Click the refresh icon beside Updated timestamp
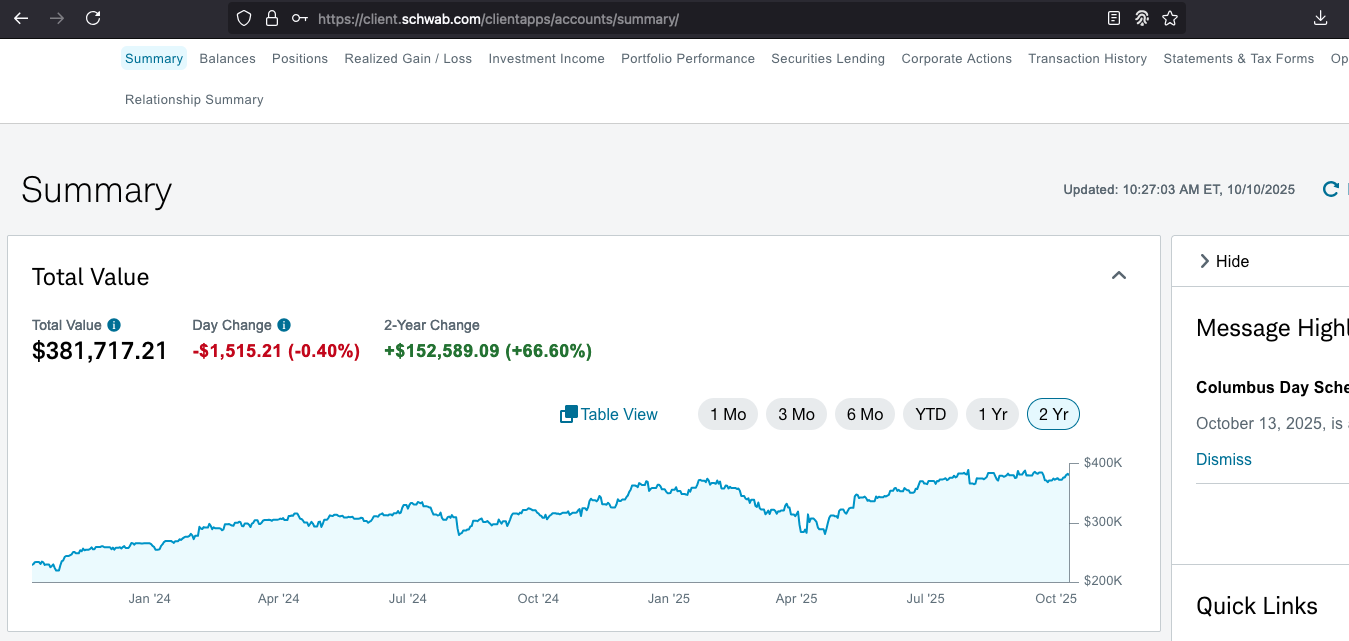The image size is (1349, 641). click(1331, 189)
